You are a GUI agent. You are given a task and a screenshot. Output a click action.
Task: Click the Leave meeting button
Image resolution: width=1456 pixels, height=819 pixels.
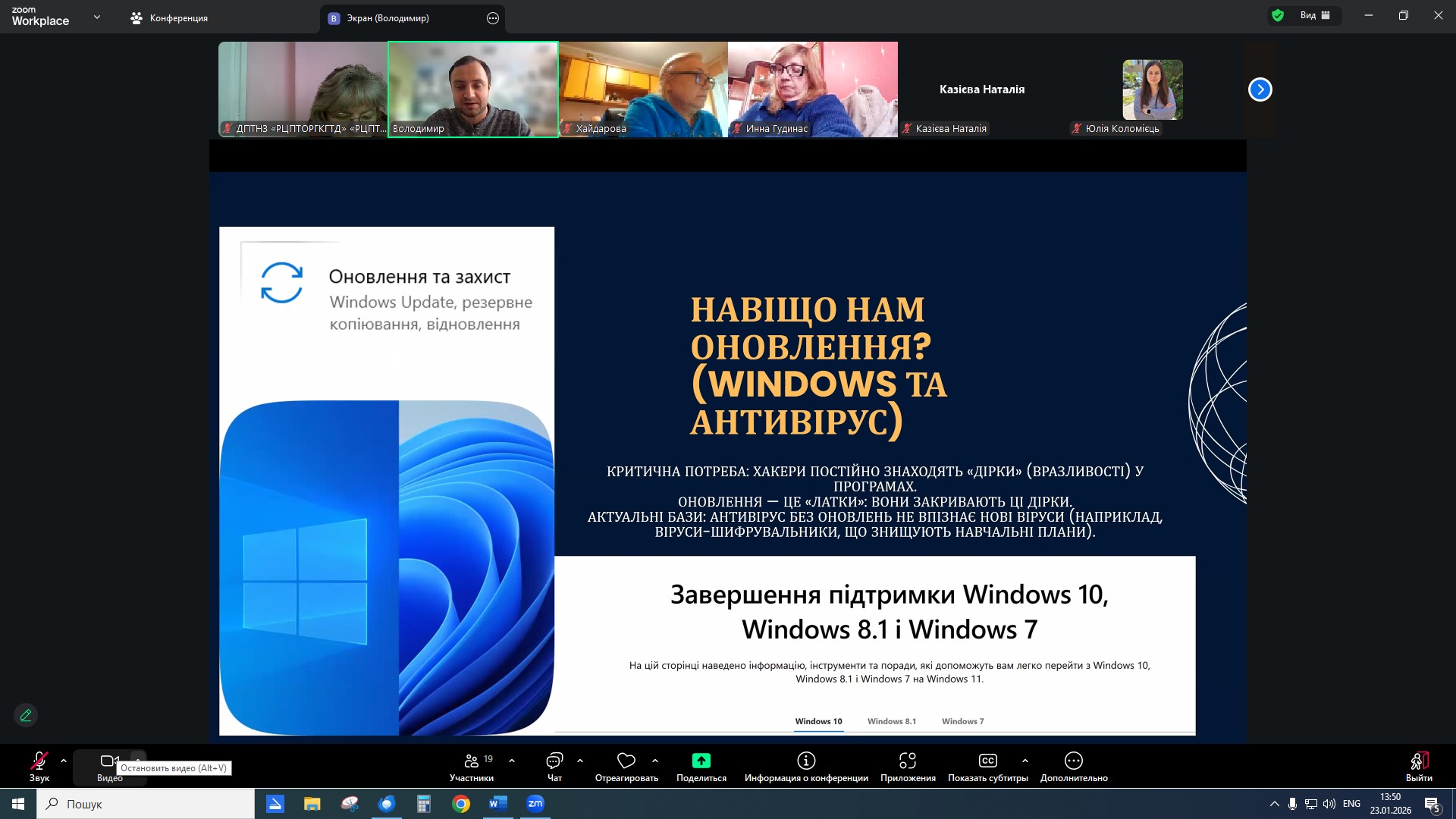tap(1418, 762)
